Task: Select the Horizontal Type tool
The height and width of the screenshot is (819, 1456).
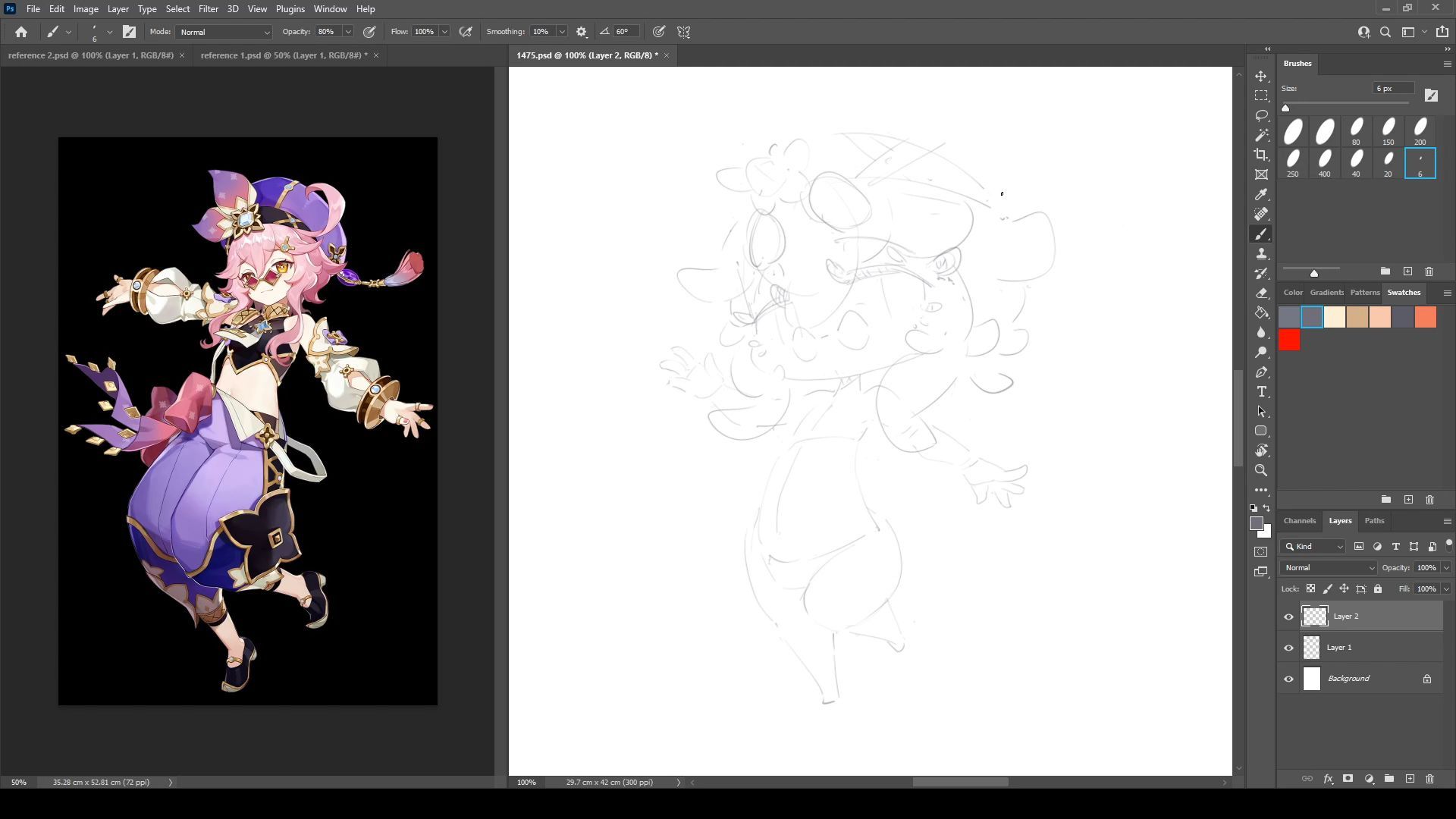Action: 1261,392
